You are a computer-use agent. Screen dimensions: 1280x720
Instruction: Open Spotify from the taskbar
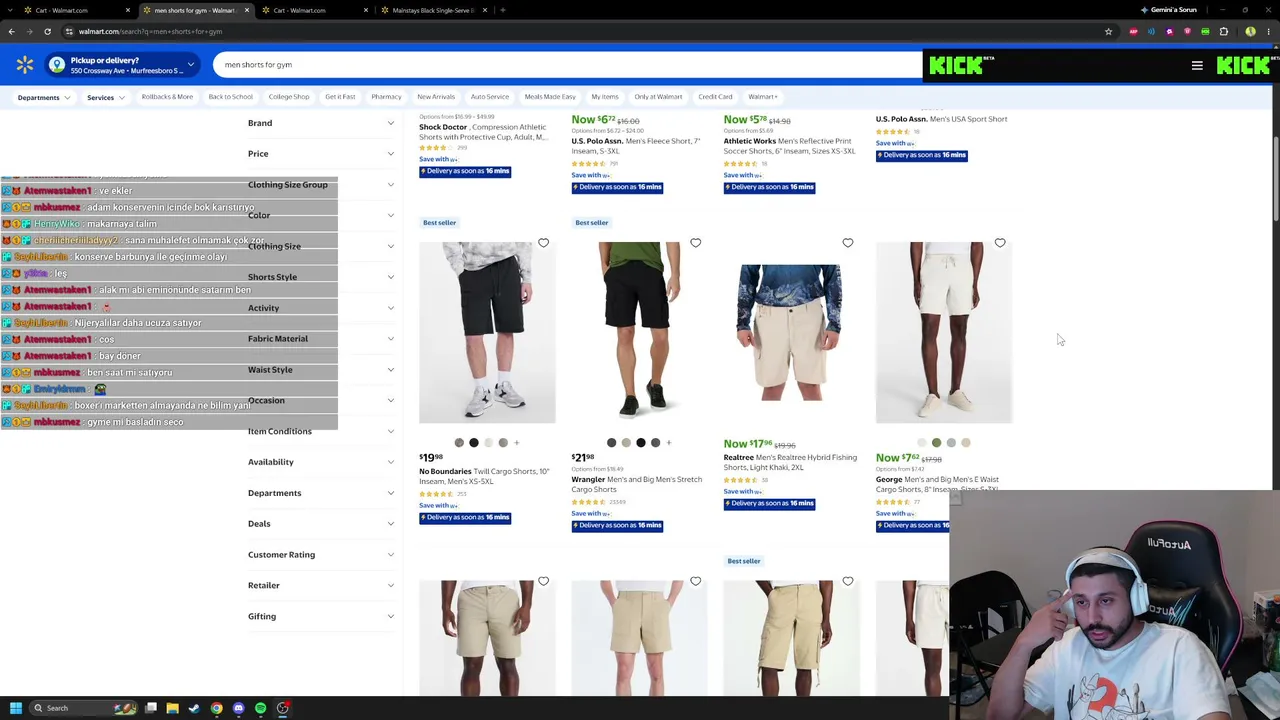pyautogui.click(x=260, y=708)
